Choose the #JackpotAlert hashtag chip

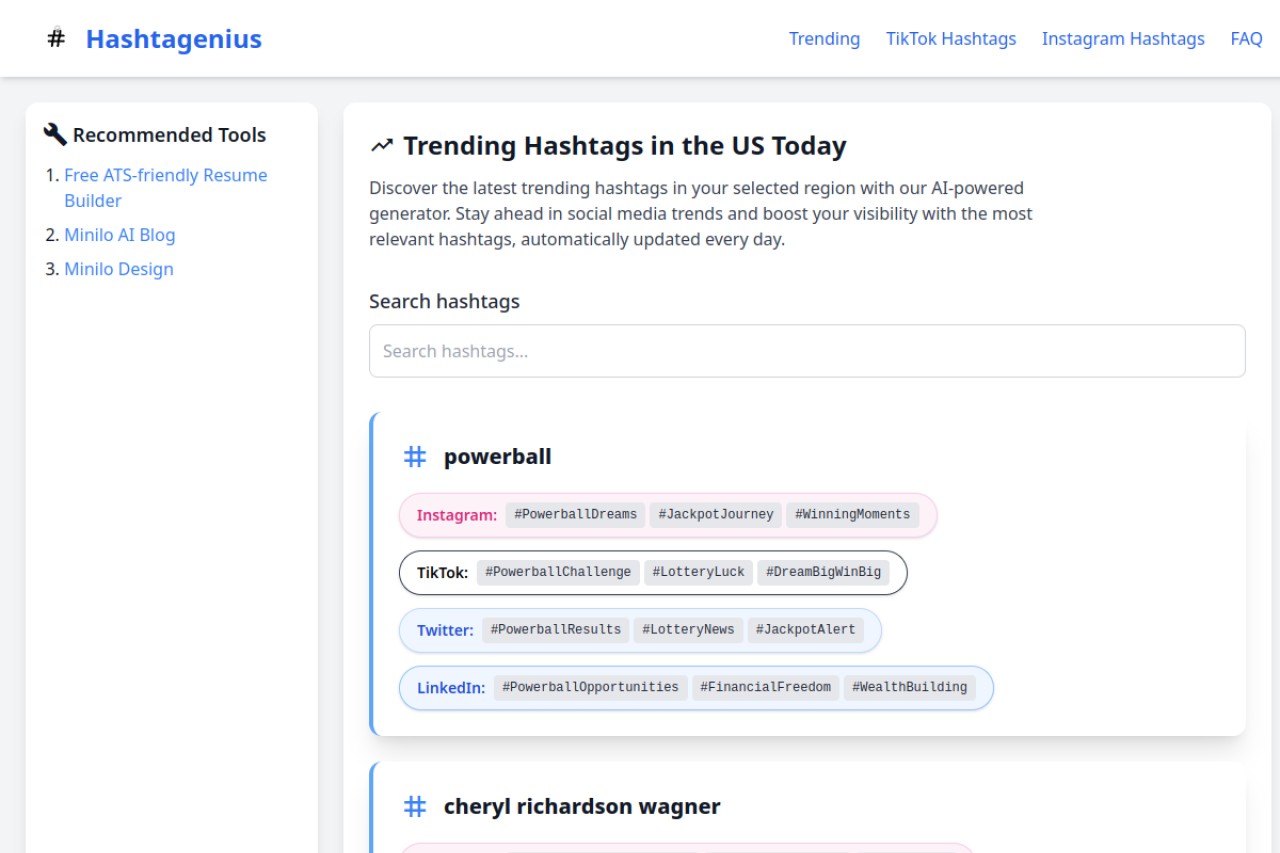click(806, 630)
